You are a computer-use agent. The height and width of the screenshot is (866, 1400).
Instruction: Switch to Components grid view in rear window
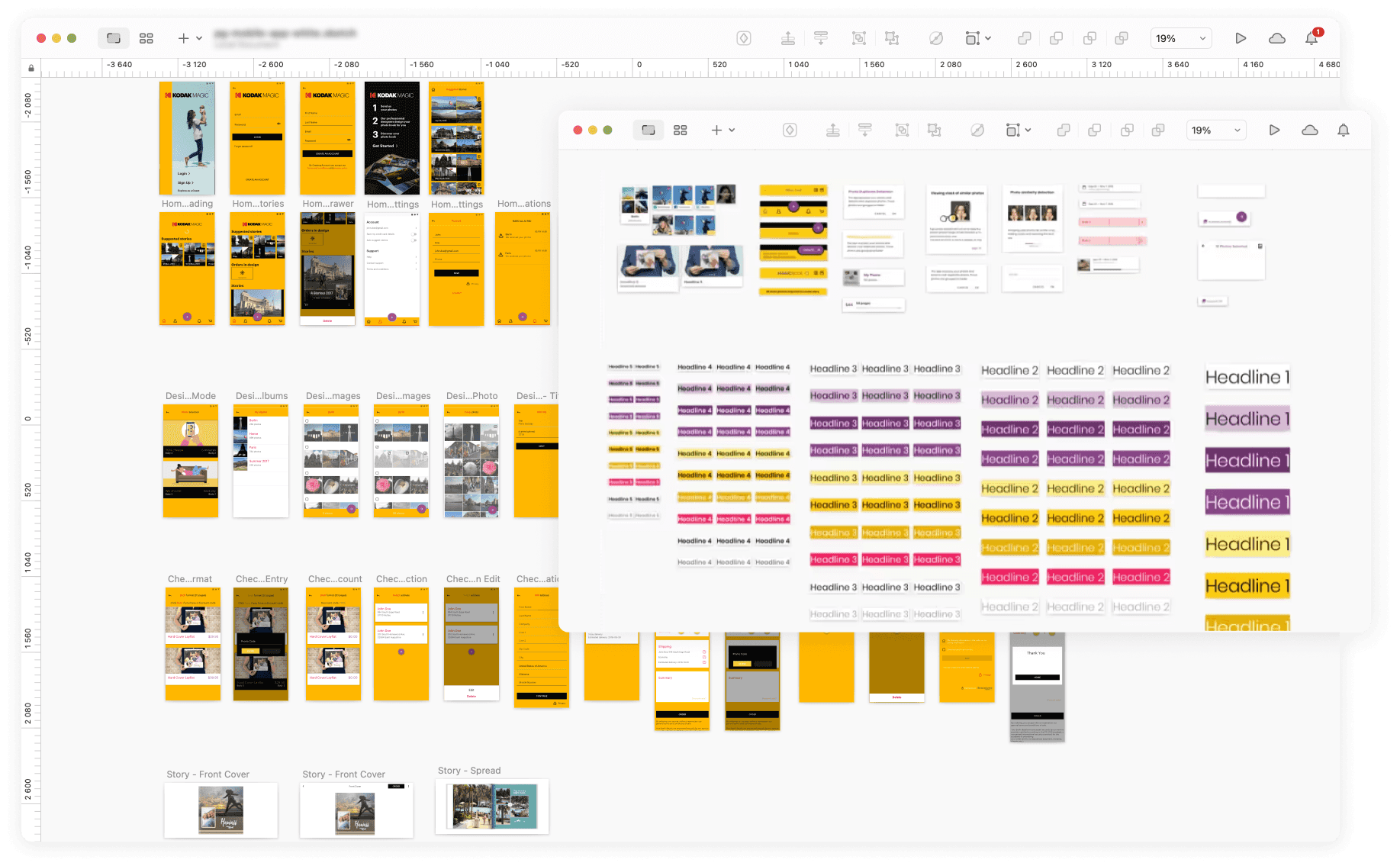[146, 38]
